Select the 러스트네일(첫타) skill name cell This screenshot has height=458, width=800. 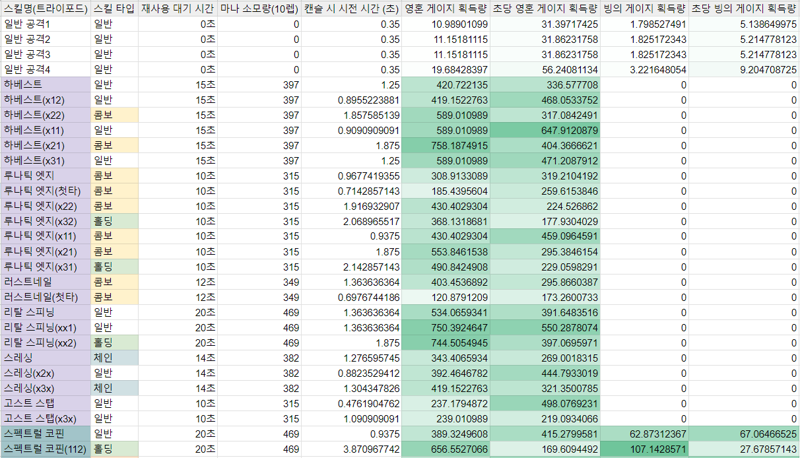45,298
